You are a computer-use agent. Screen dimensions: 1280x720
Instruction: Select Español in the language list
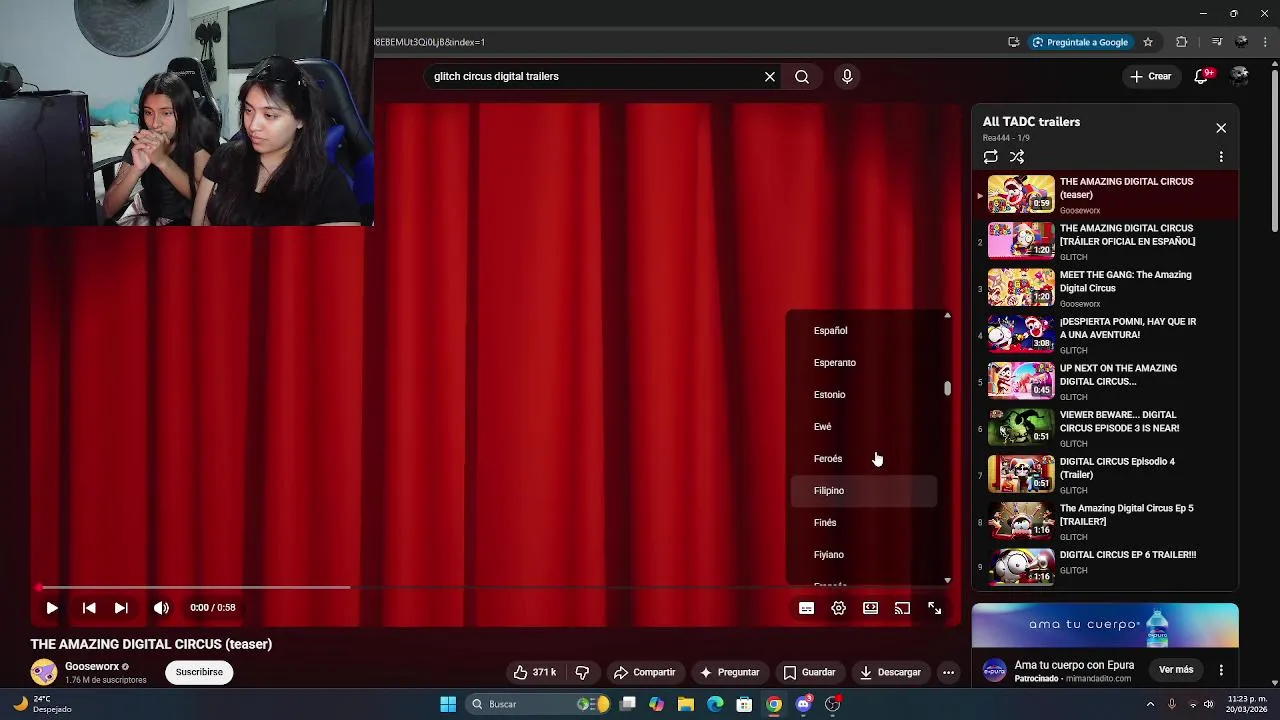tap(864, 331)
